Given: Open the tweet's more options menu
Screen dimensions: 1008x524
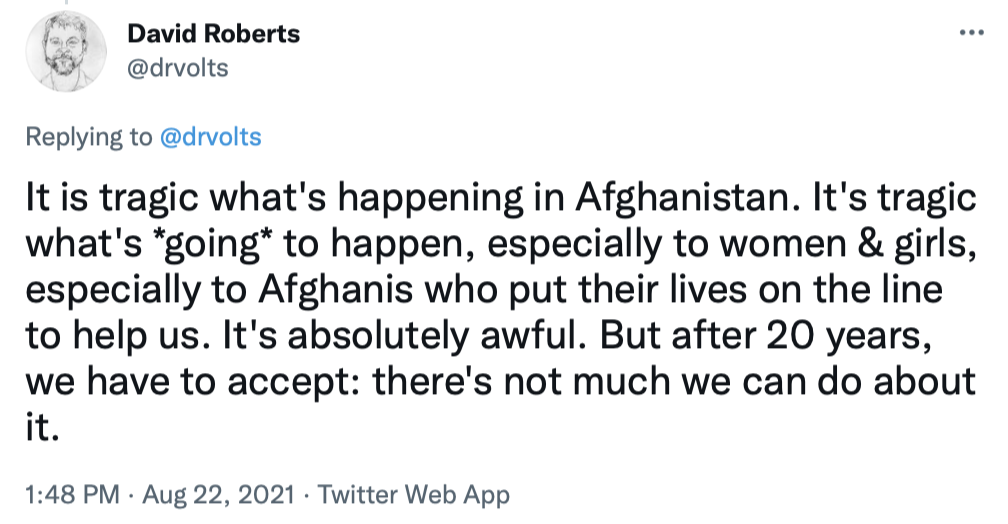Looking at the screenshot, I should tap(972, 33).
